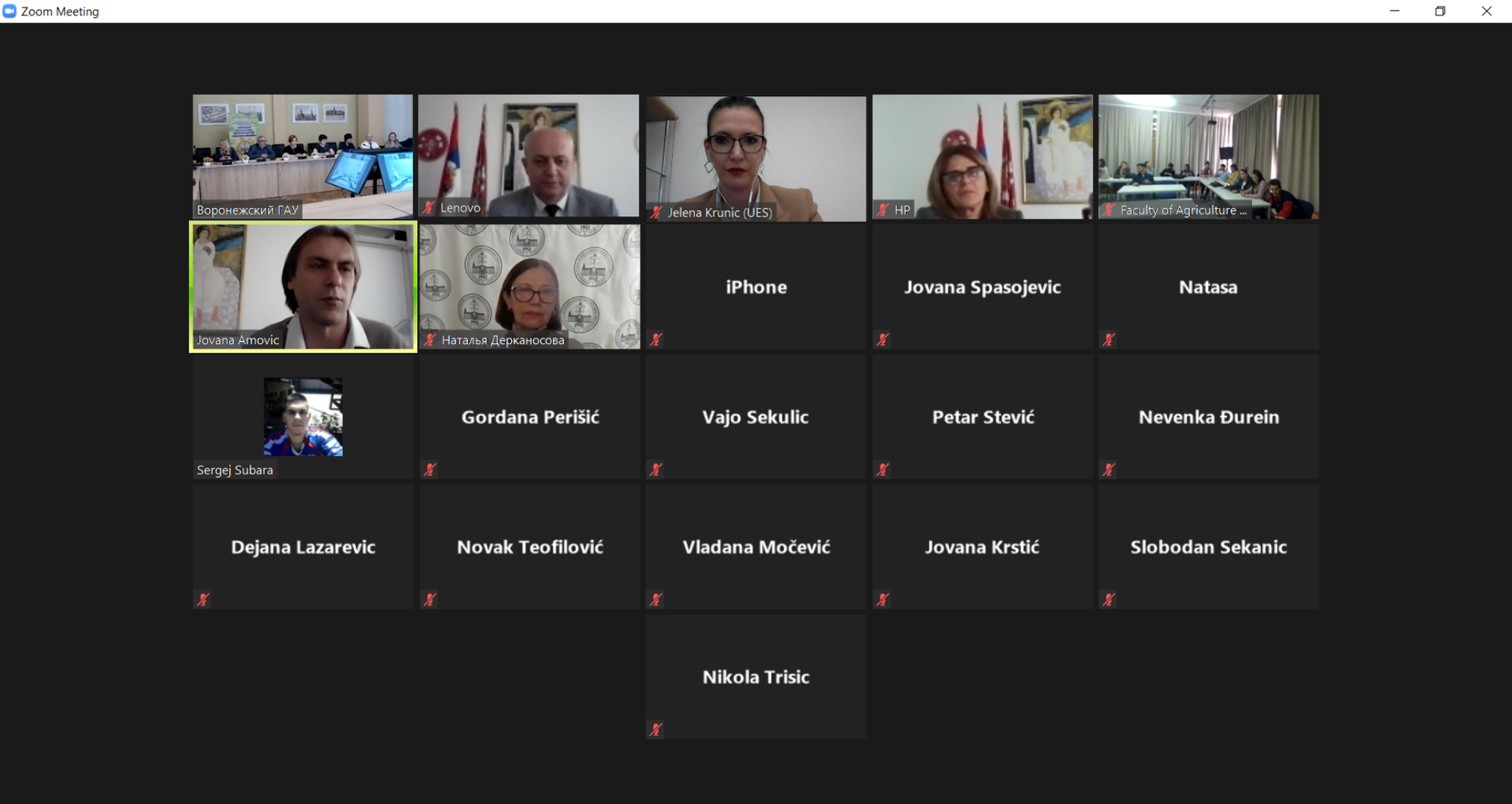Click muted mic icon on HP tile
1512x804 pixels.
pyautogui.click(x=882, y=210)
